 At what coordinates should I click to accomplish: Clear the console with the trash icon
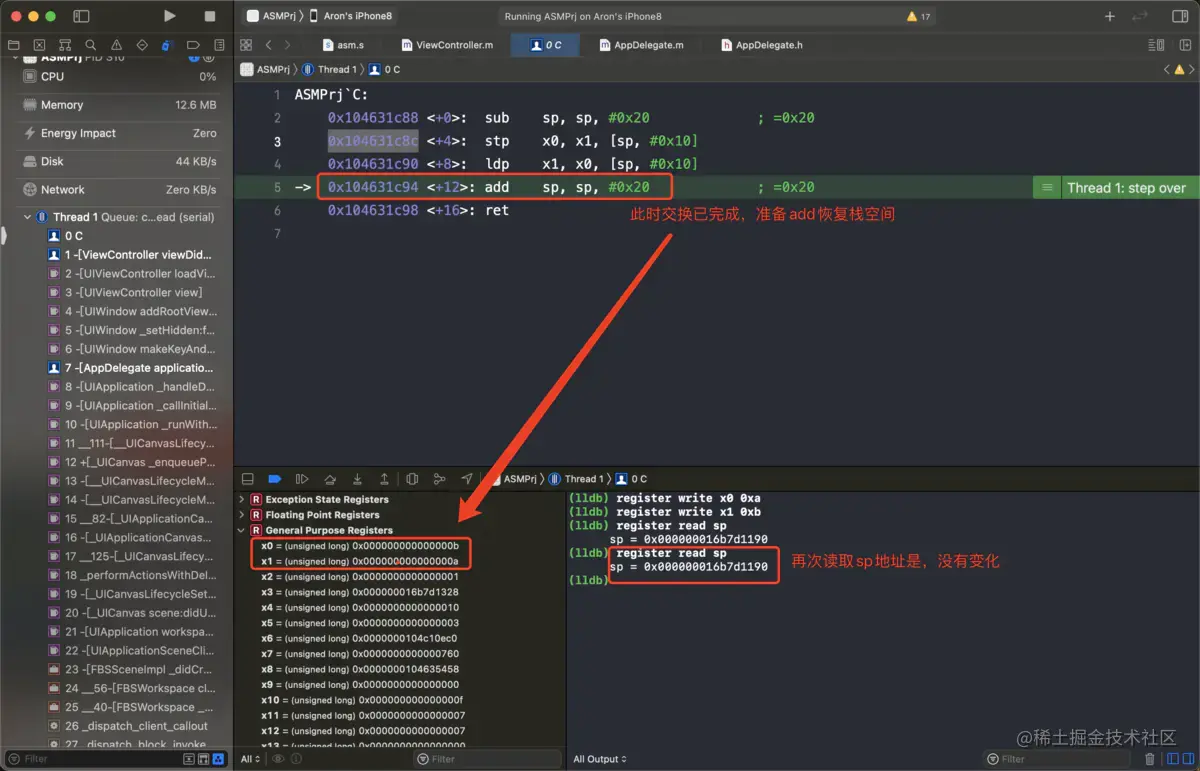(x=1150, y=759)
